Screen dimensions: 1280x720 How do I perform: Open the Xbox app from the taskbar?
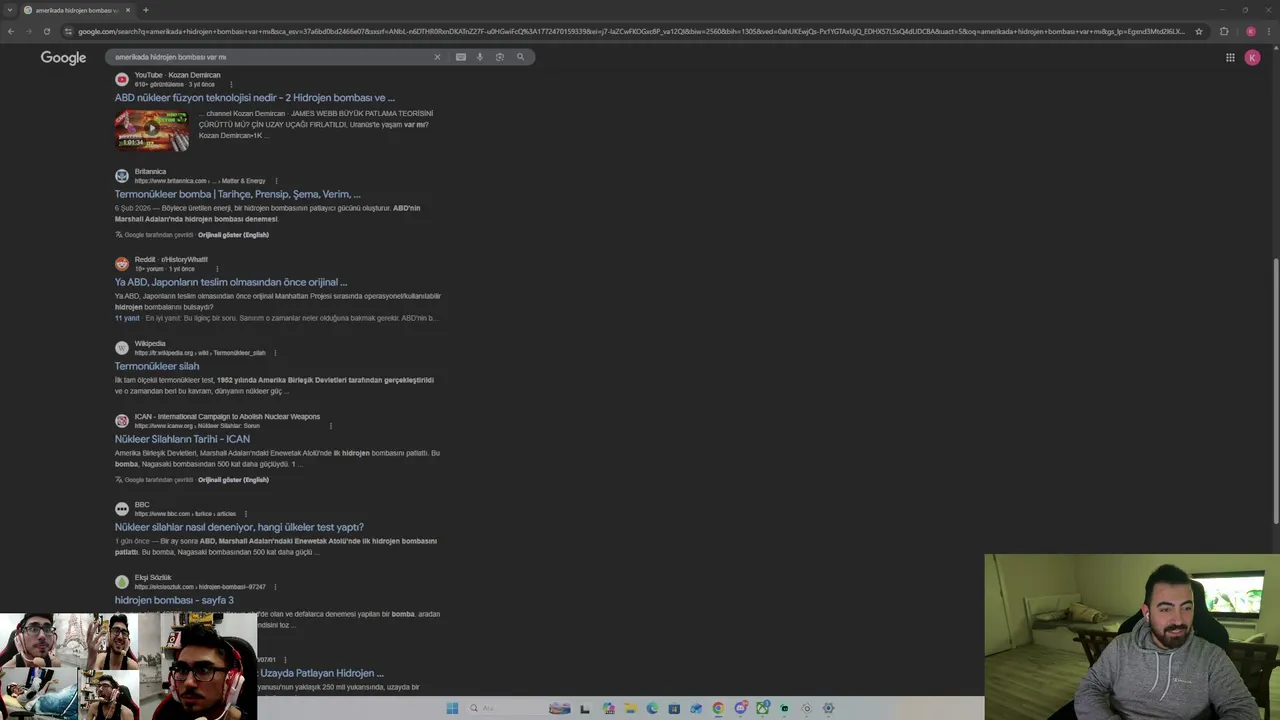click(x=762, y=708)
